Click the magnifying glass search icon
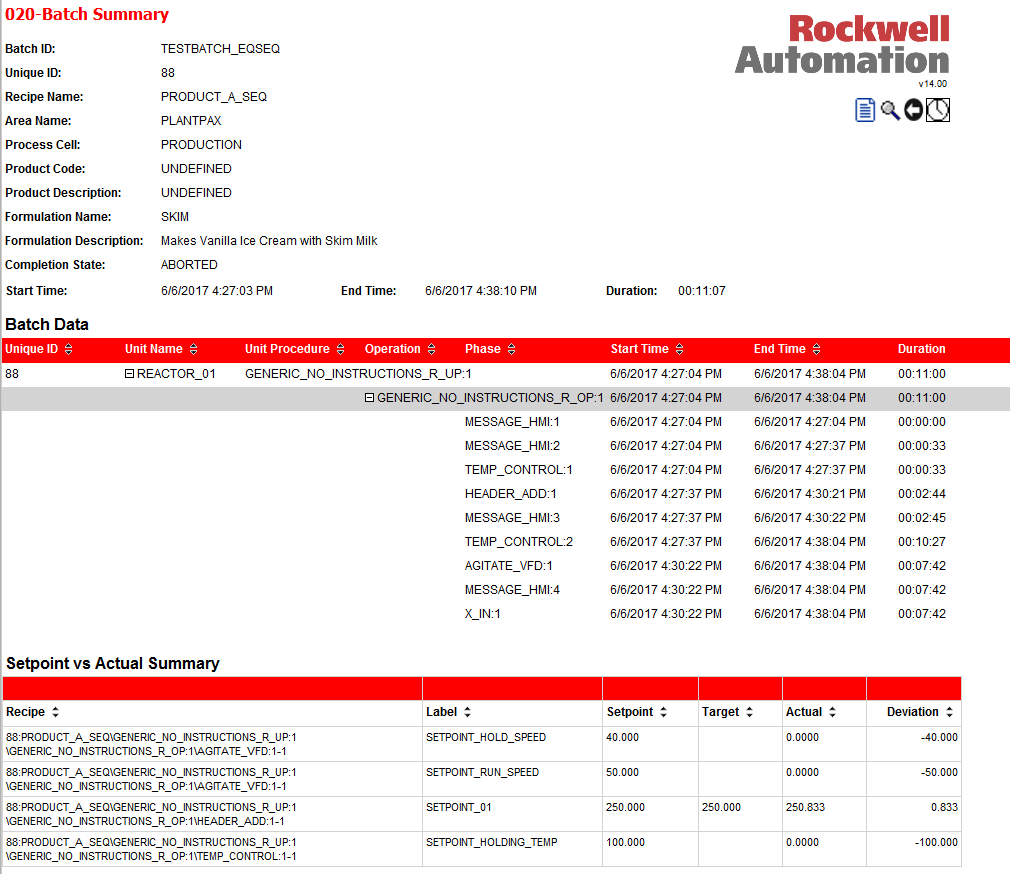Screen dimensions: 1014x874 point(890,111)
